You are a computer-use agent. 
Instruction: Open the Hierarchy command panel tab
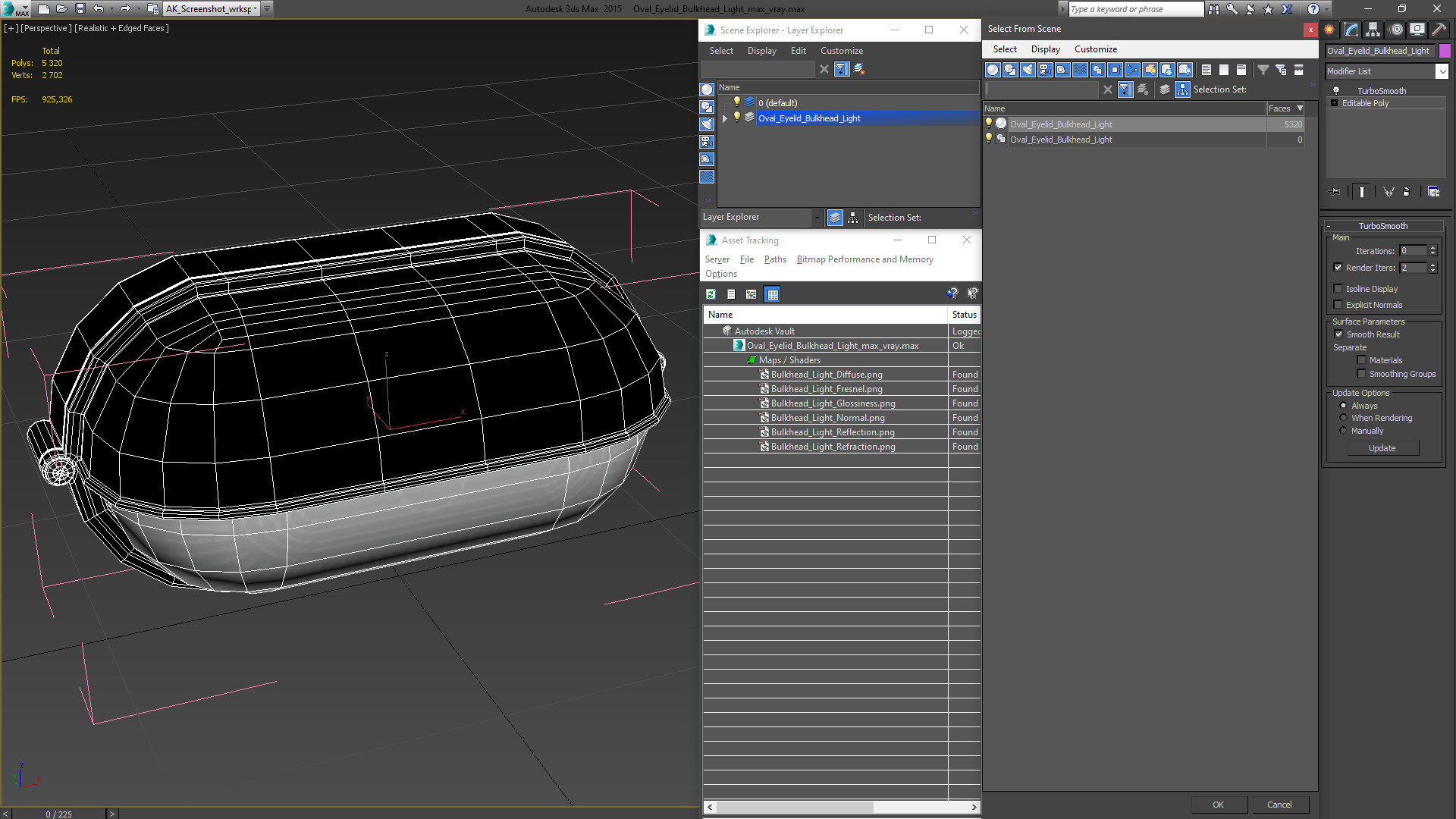tap(1373, 30)
